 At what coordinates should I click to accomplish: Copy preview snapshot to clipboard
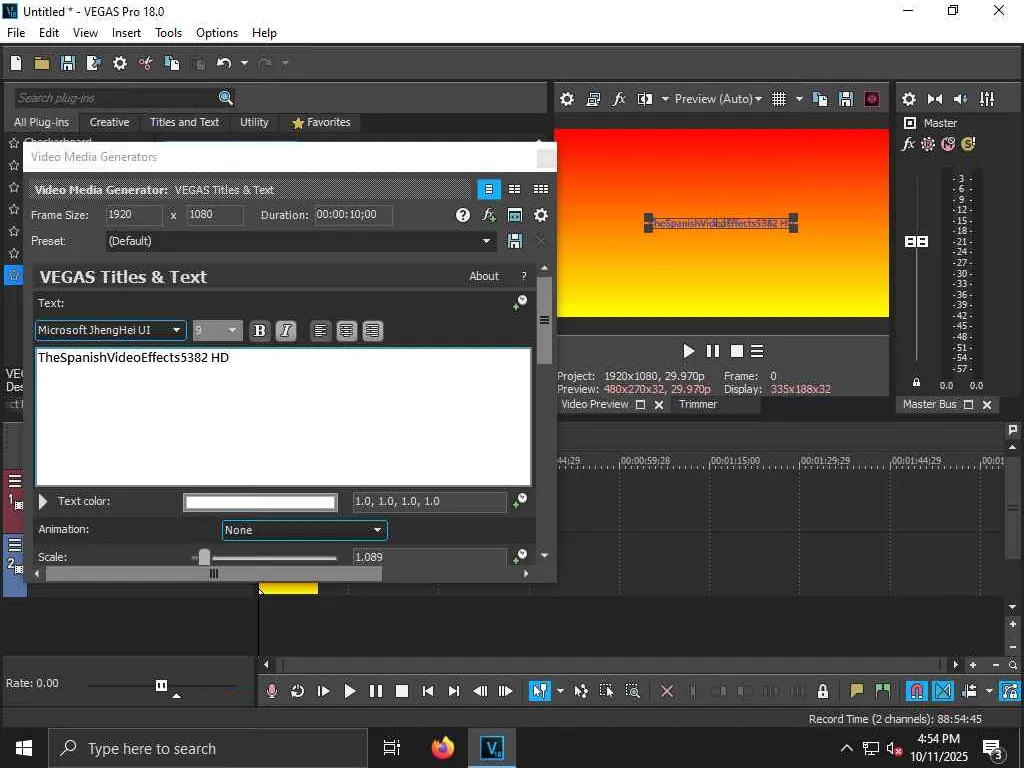coord(820,99)
